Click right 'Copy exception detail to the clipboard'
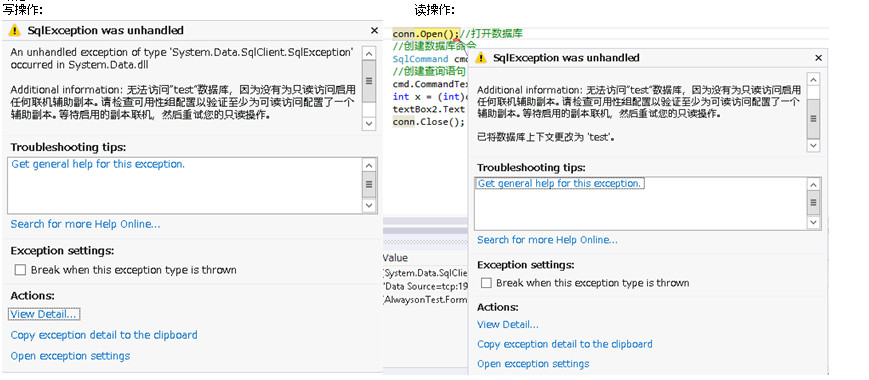Screen dimensions: 869x380 point(565,344)
